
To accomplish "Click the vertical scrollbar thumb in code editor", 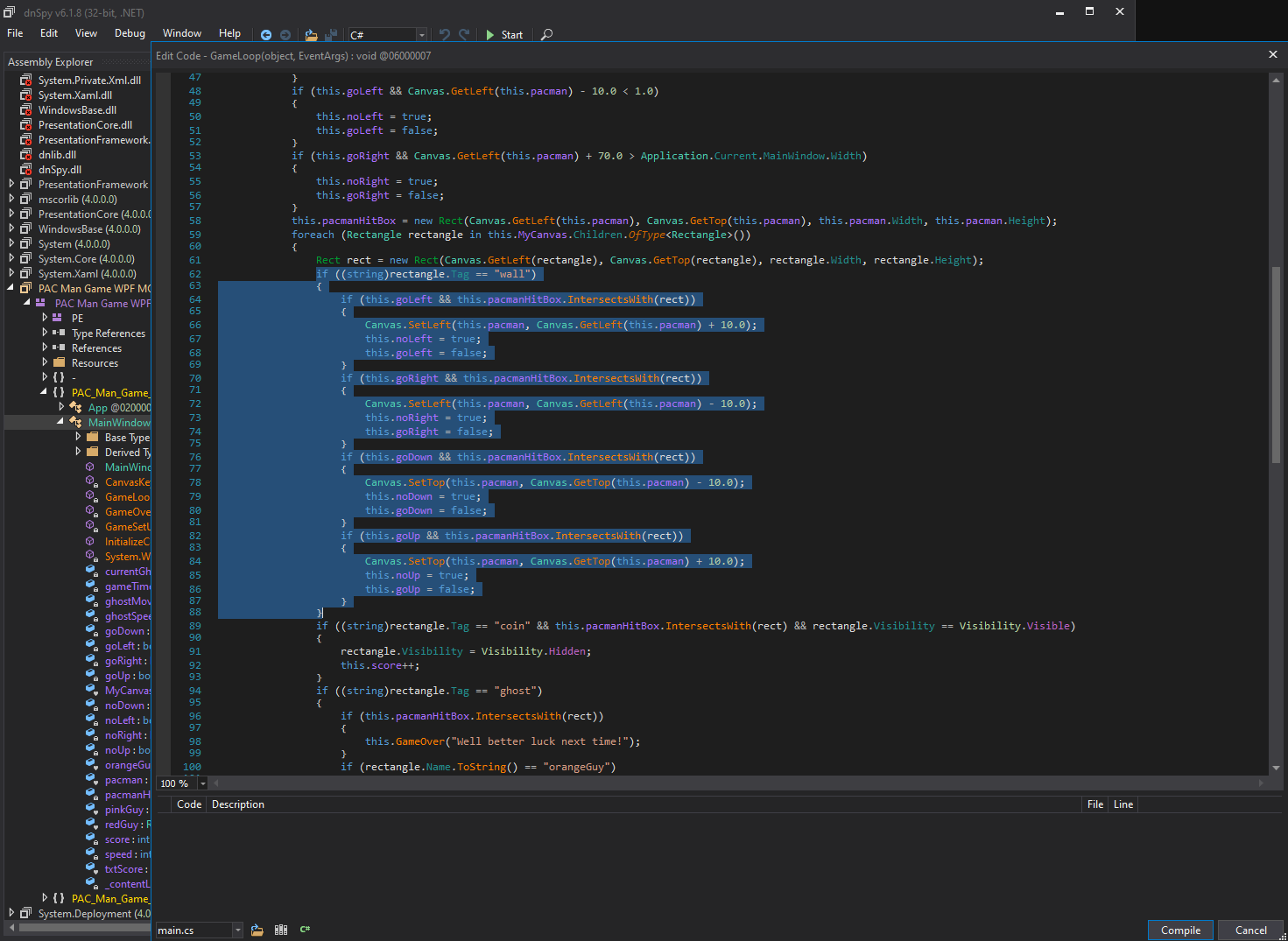I will pos(1276,363).
